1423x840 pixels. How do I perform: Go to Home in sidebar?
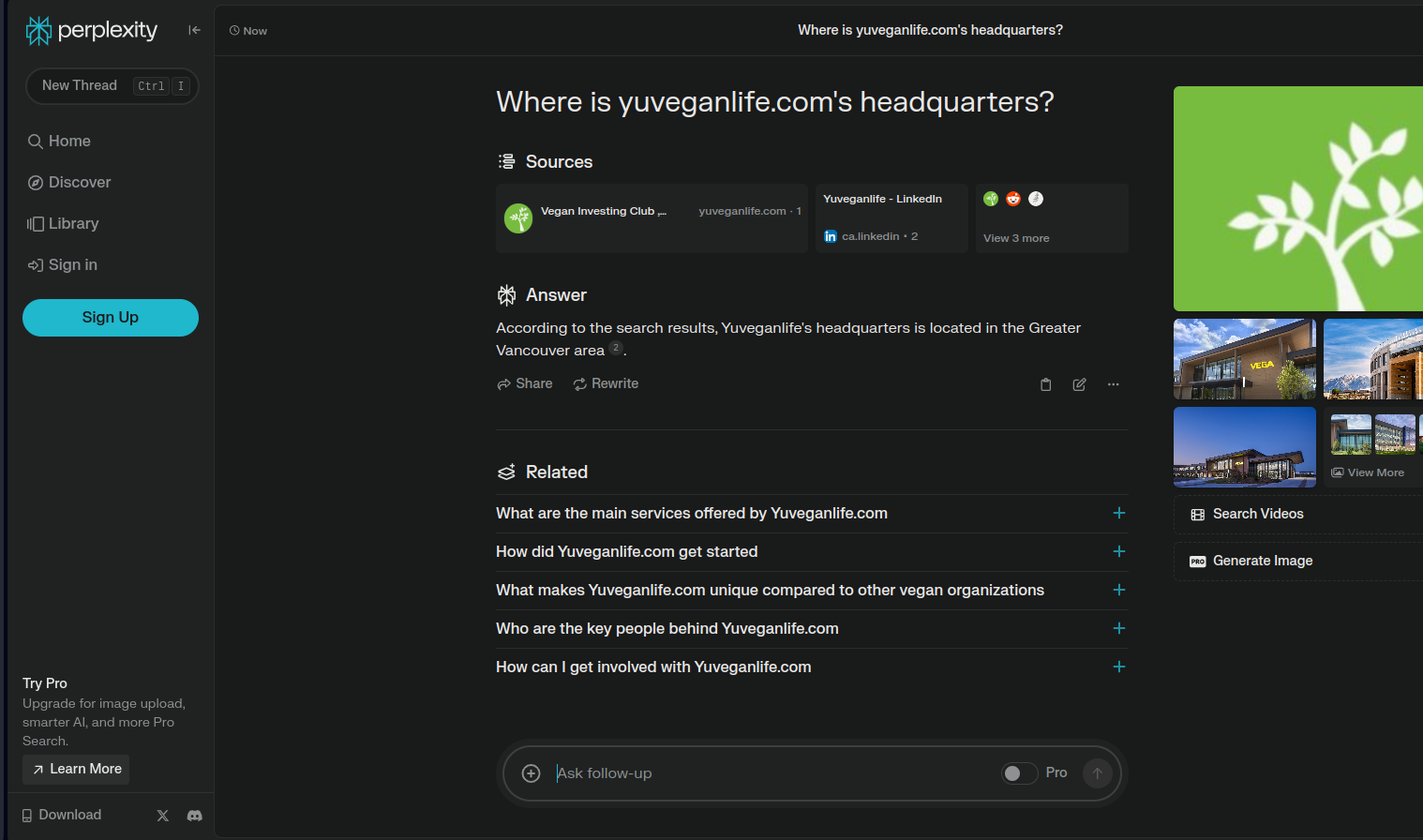60,141
